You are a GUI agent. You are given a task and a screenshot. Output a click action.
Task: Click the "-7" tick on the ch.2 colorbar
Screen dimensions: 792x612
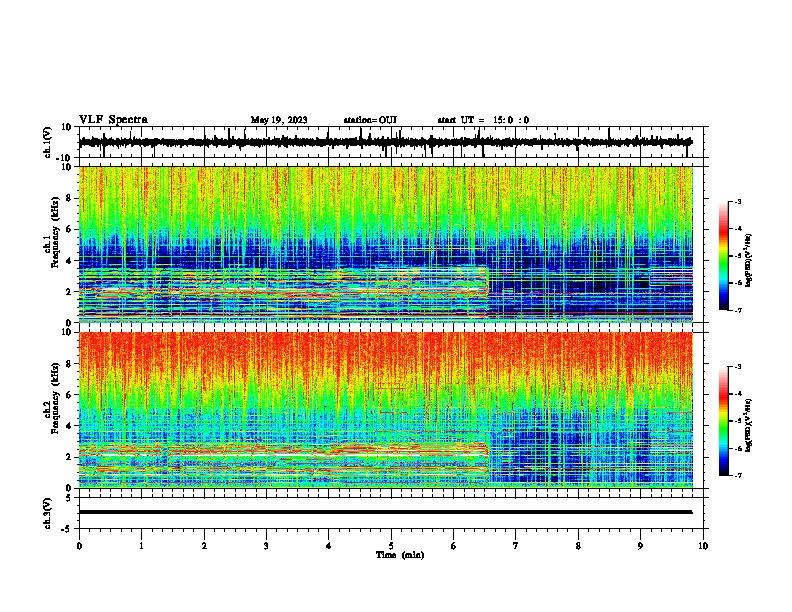(738, 475)
